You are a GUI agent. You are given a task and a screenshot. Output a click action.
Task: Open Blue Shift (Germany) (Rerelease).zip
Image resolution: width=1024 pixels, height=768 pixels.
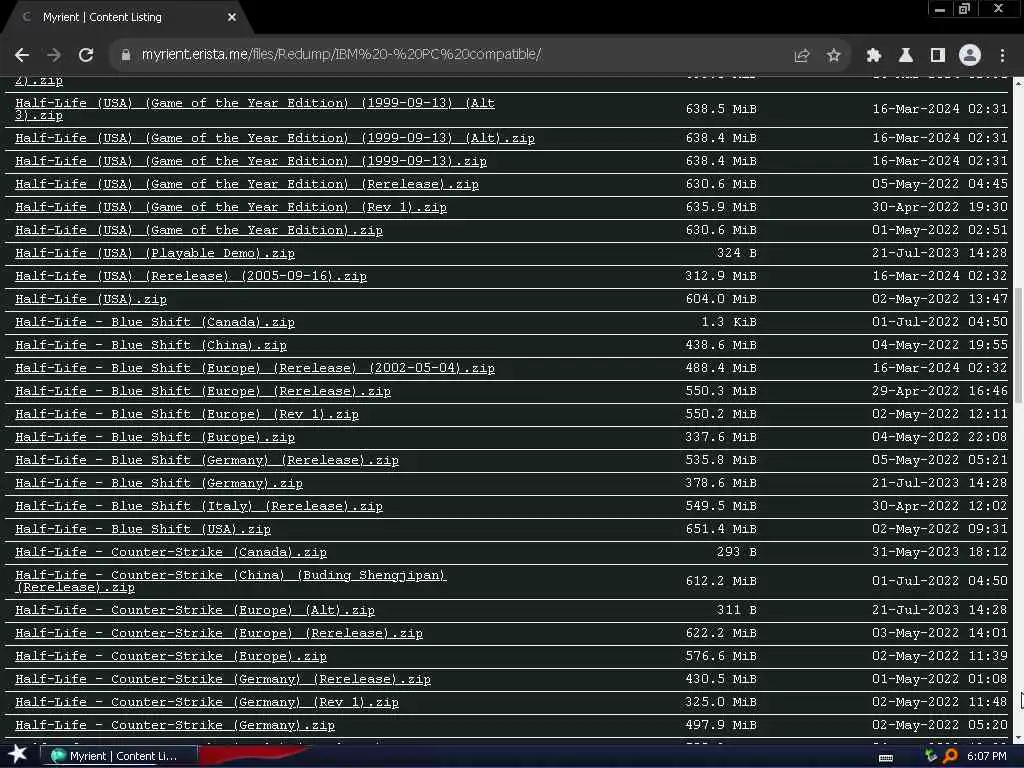(207, 460)
